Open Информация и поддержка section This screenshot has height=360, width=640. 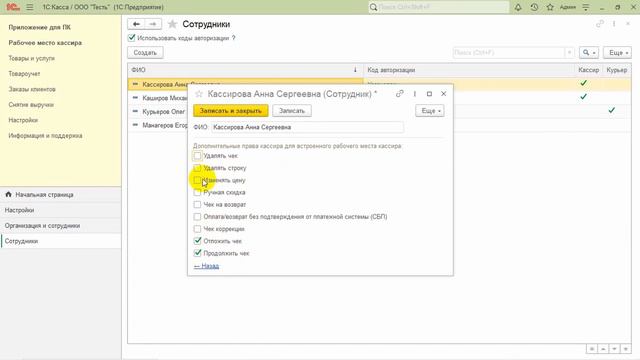(45, 136)
